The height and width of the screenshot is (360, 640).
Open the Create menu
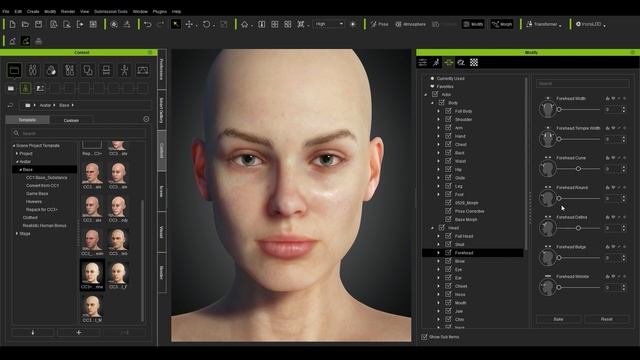tap(33, 11)
